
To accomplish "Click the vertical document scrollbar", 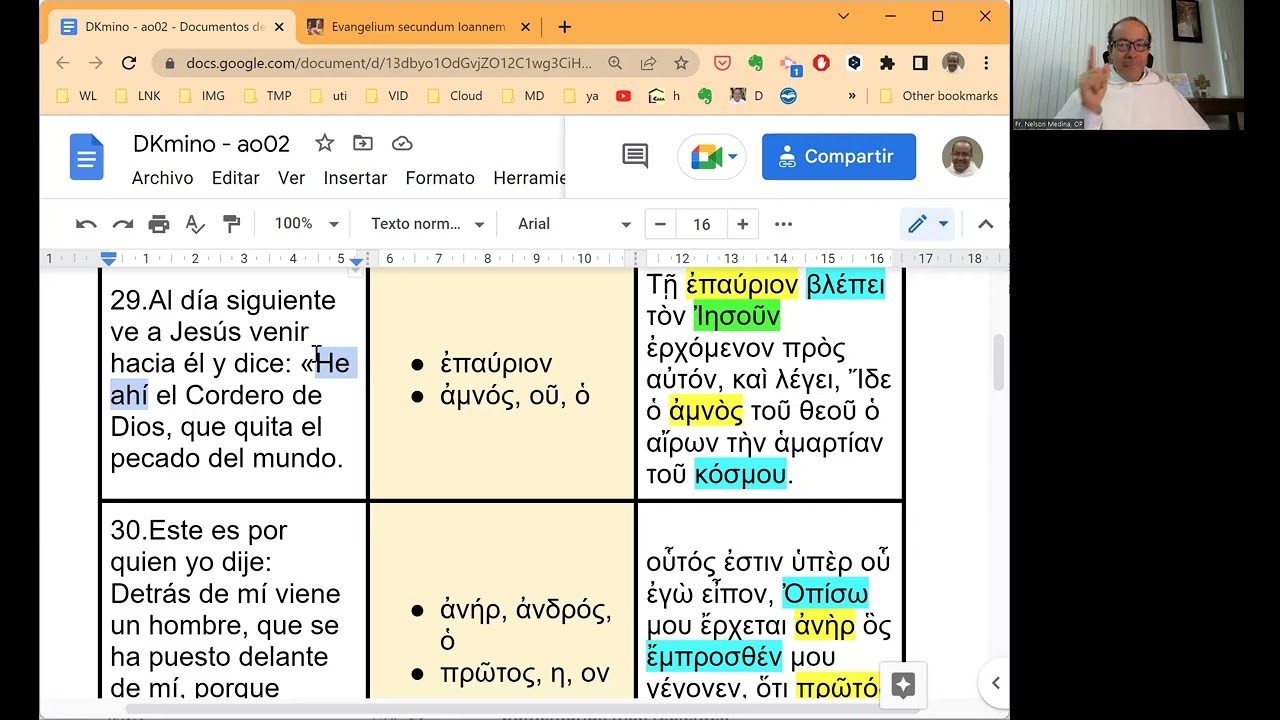I will coord(998,363).
